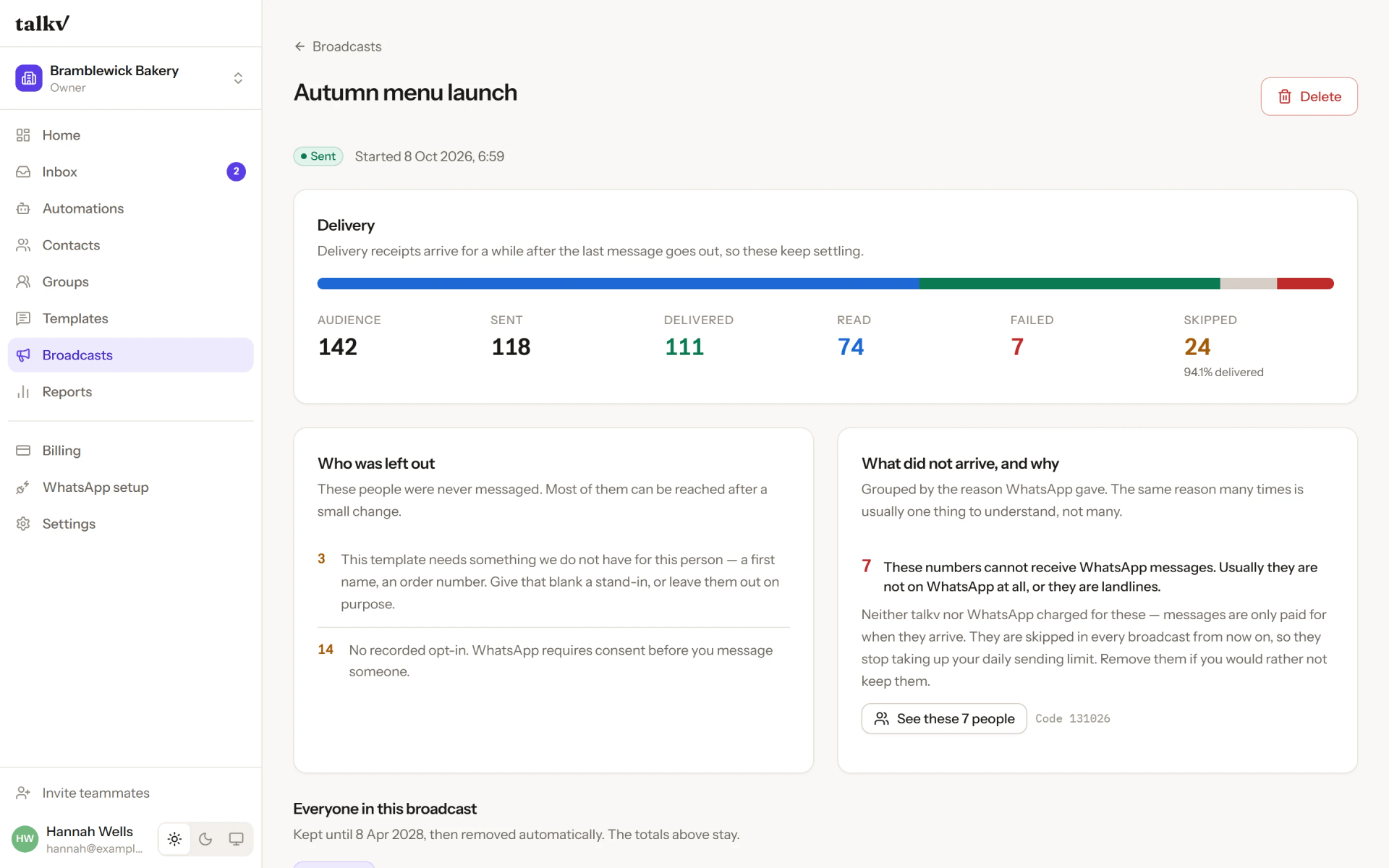Click the Broadcasts megaphone icon
Image resolution: width=1389 pixels, height=868 pixels.
23,355
